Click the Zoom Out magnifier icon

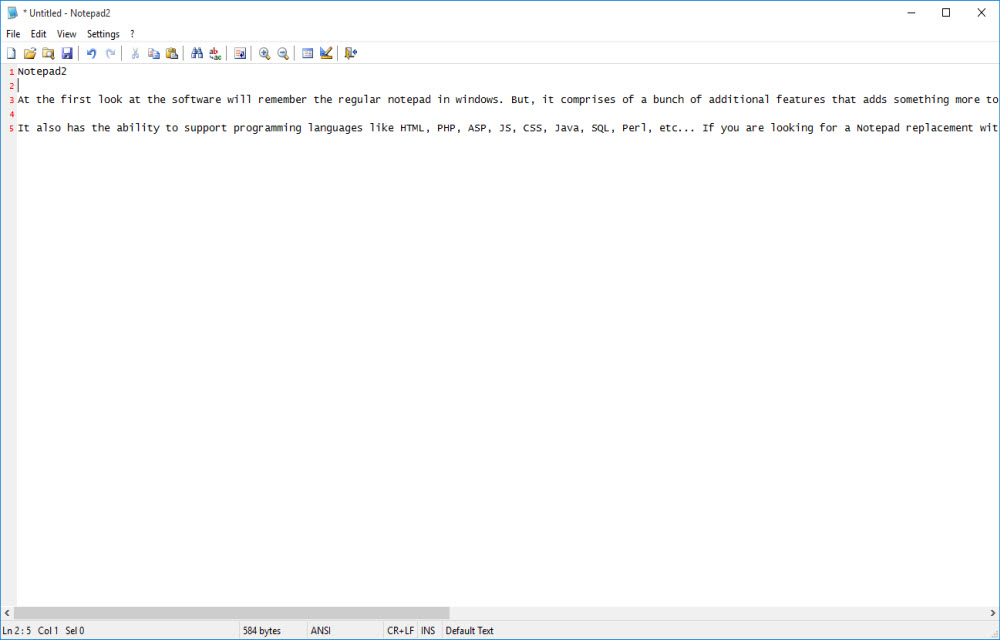[x=283, y=54]
